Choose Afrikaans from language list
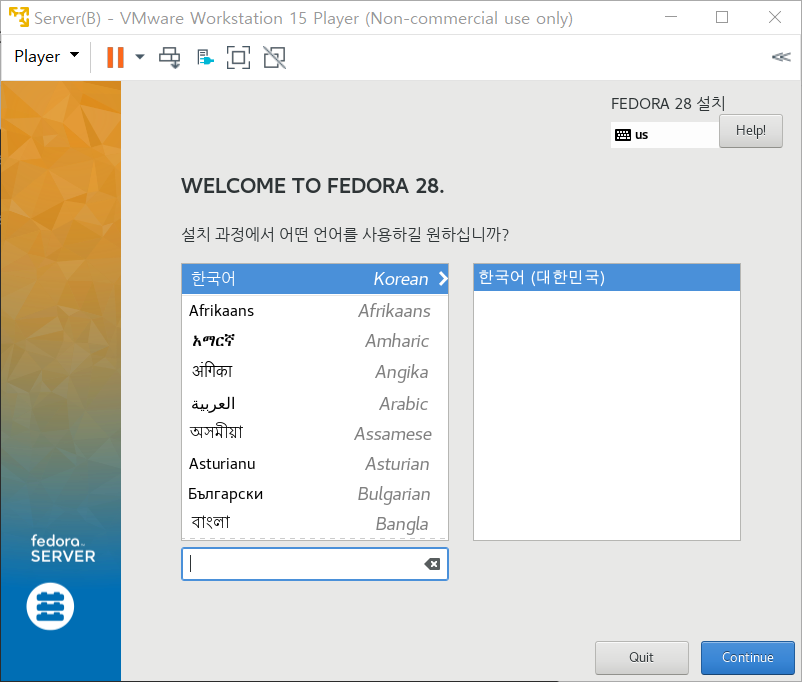 click(x=315, y=311)
